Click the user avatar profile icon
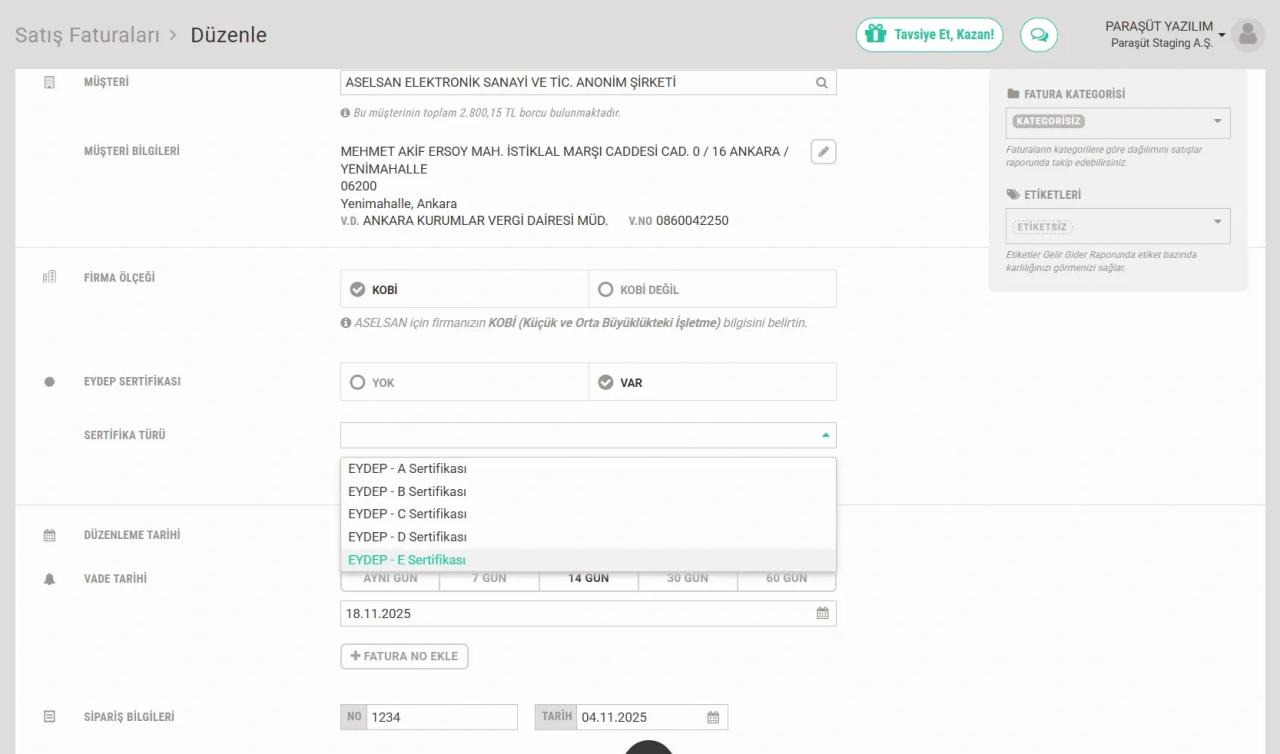 tap(1247, 35)
